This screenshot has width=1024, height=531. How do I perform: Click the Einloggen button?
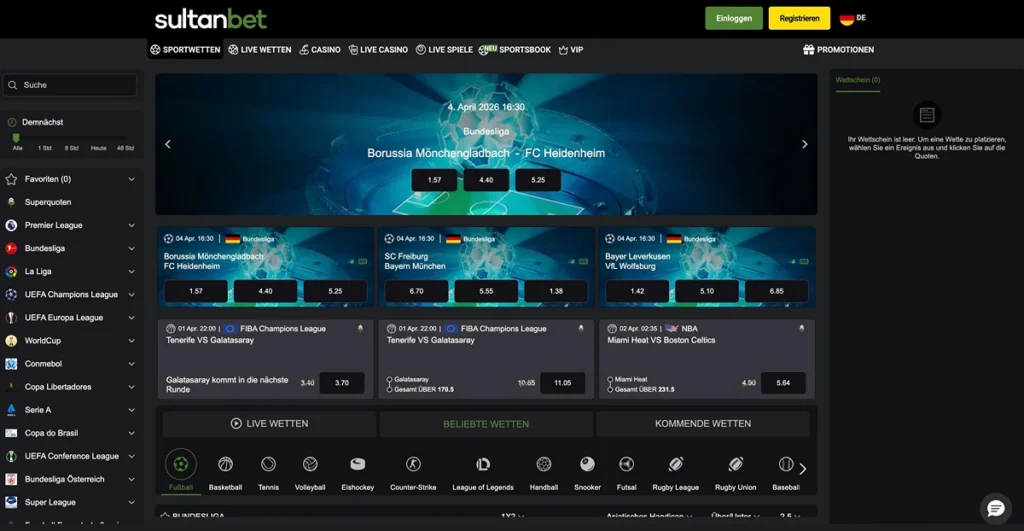[x=733, y=18]
